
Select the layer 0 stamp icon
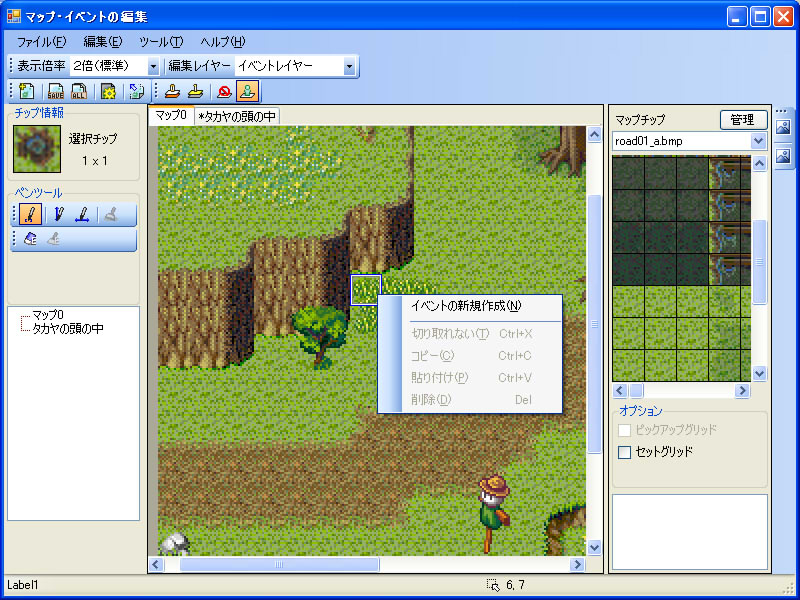point(172,91)
